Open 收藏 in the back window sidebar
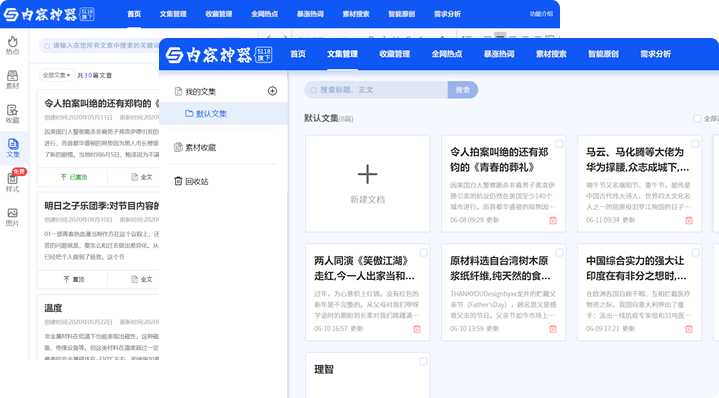 point(12,114)
